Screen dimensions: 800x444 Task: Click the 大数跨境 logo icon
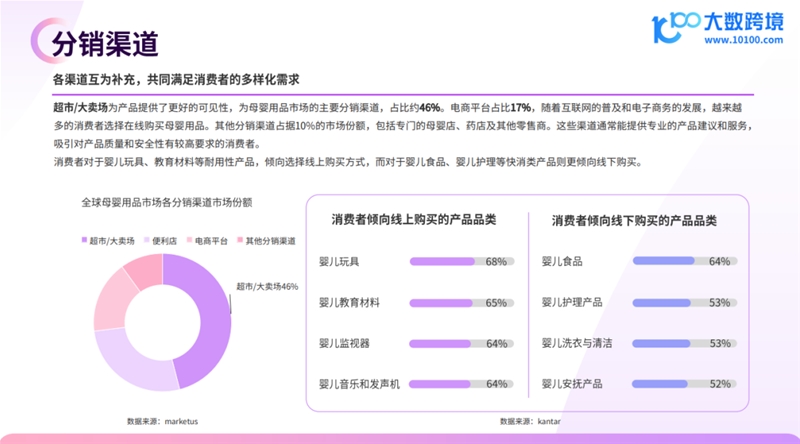click(673, 28)
